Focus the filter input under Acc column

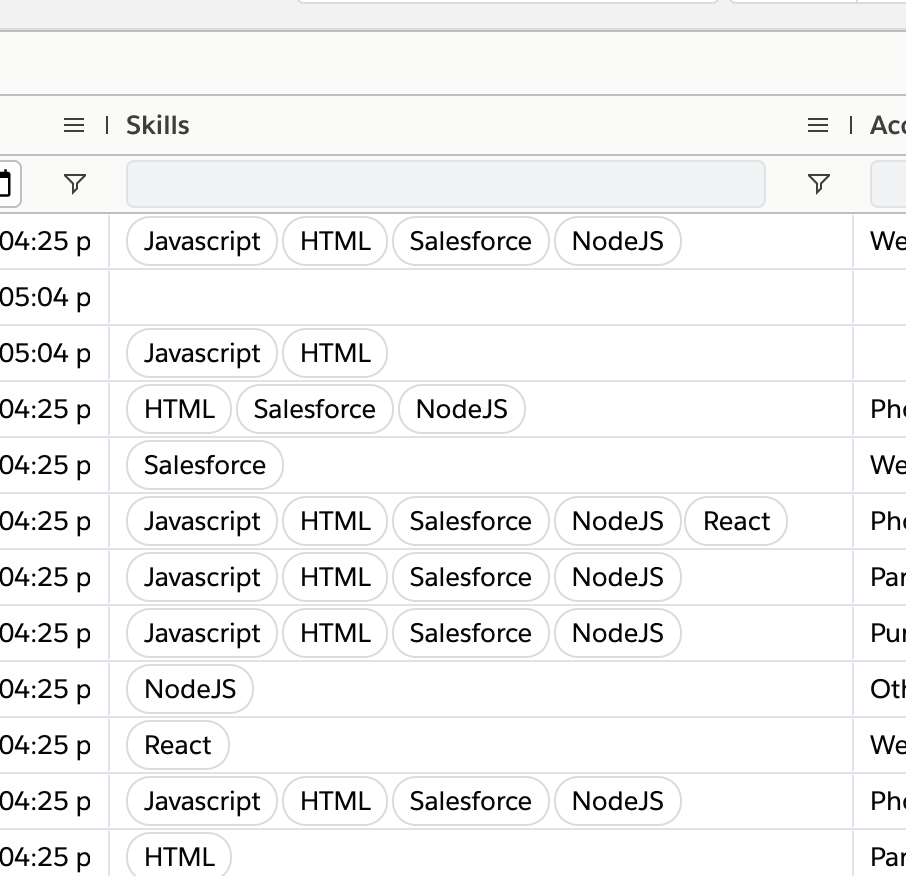889,184
